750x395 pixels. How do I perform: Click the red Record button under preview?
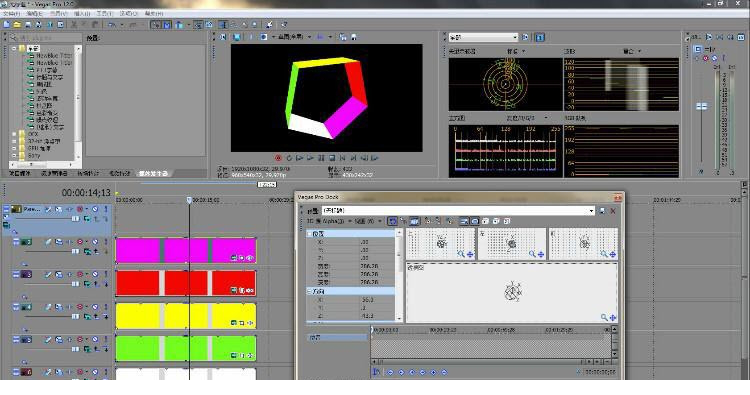point(278,157)
